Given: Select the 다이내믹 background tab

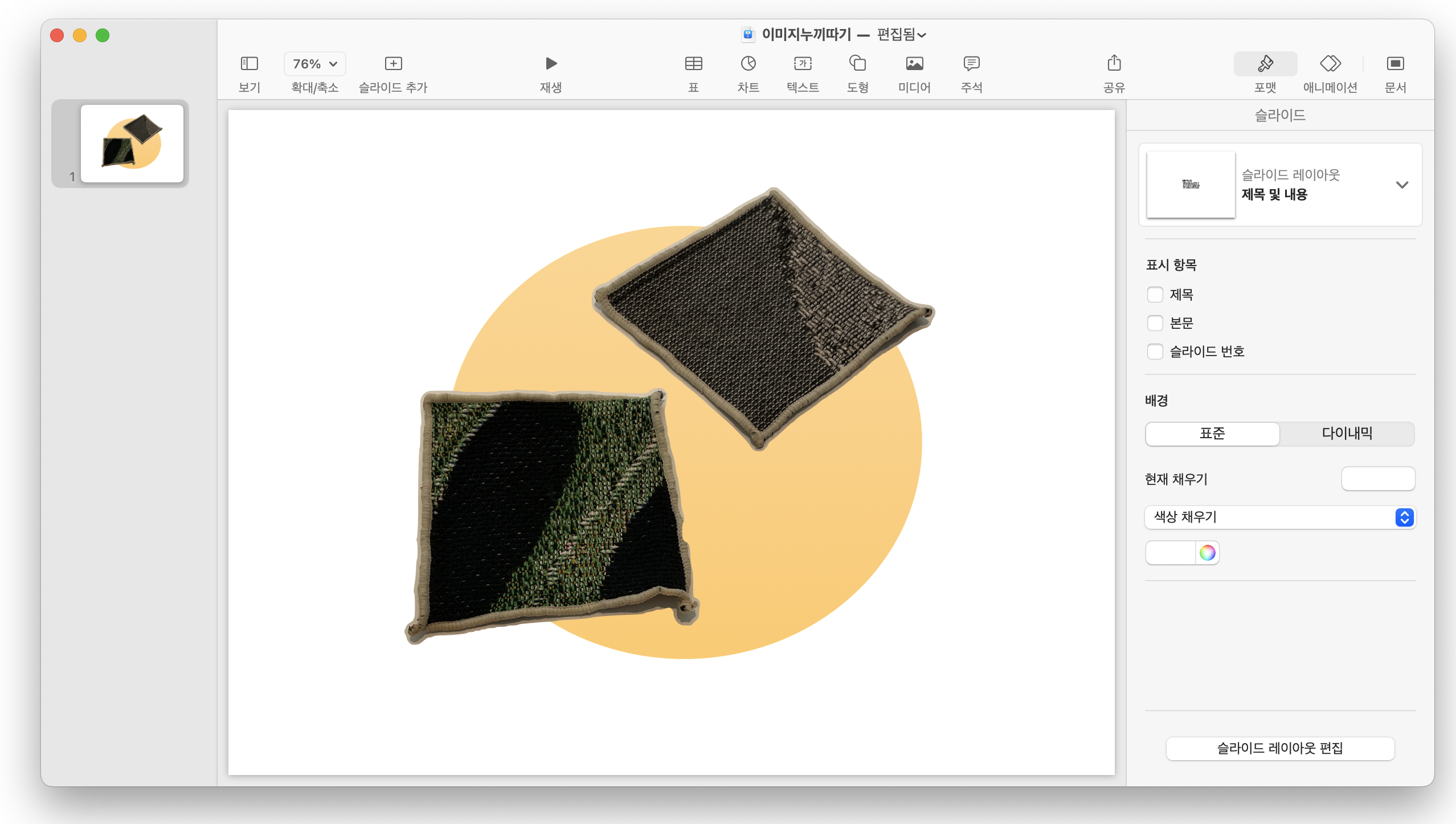Looking at the screenshot, I should 1347,434.
